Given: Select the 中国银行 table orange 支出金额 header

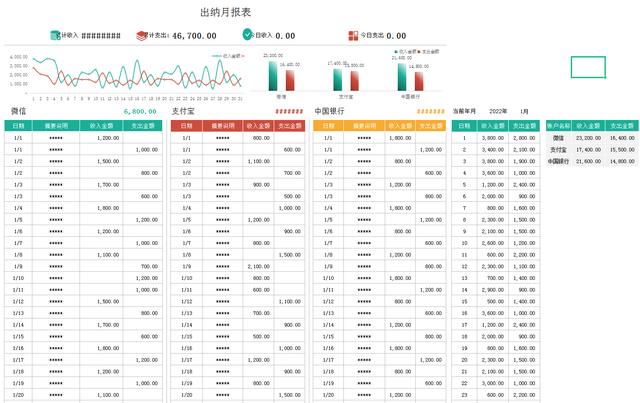Looking at the screenshot, I should 431,126.
